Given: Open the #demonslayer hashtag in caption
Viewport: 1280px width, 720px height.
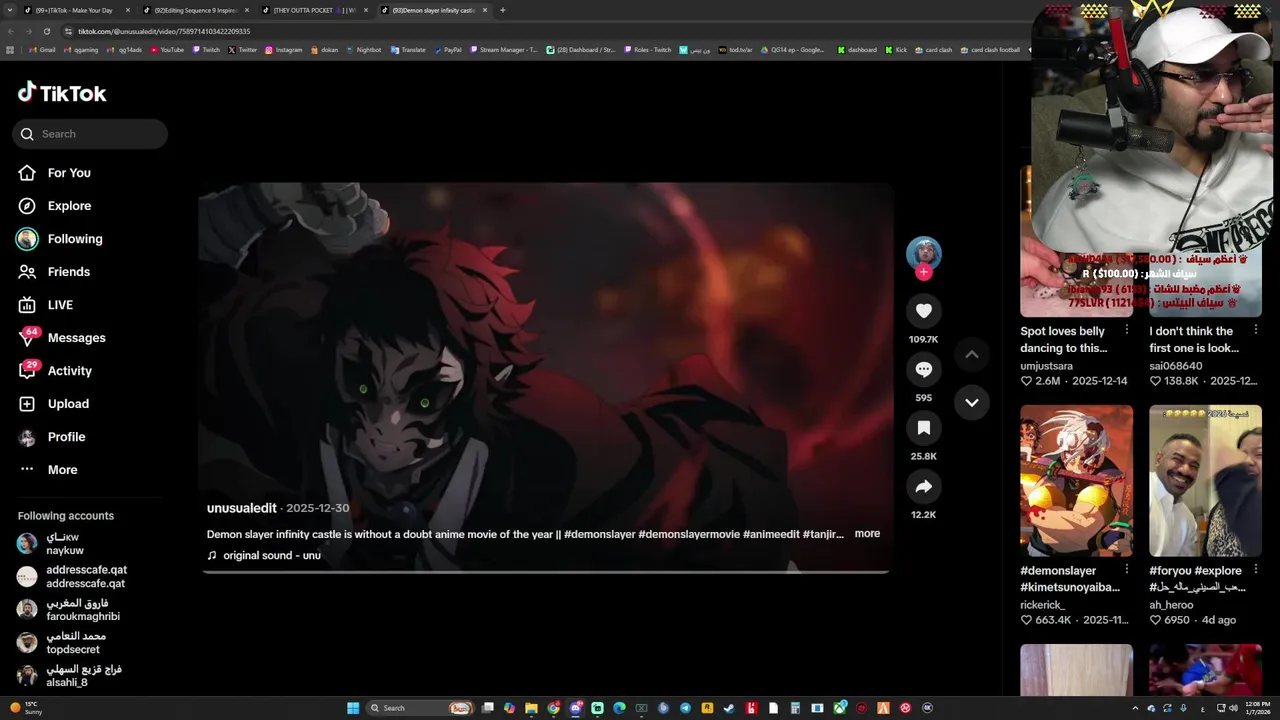Looking at the screenshot, I should [599, 534].
